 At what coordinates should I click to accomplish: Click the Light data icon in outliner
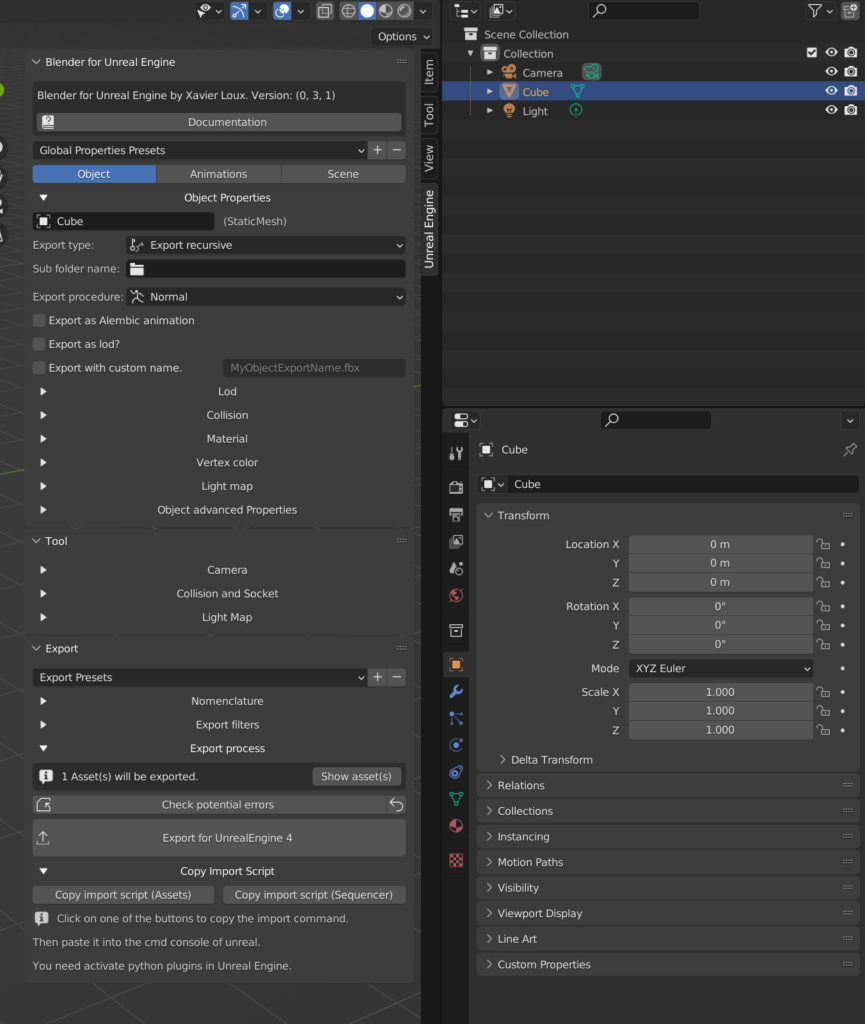(x=576, y=110)
